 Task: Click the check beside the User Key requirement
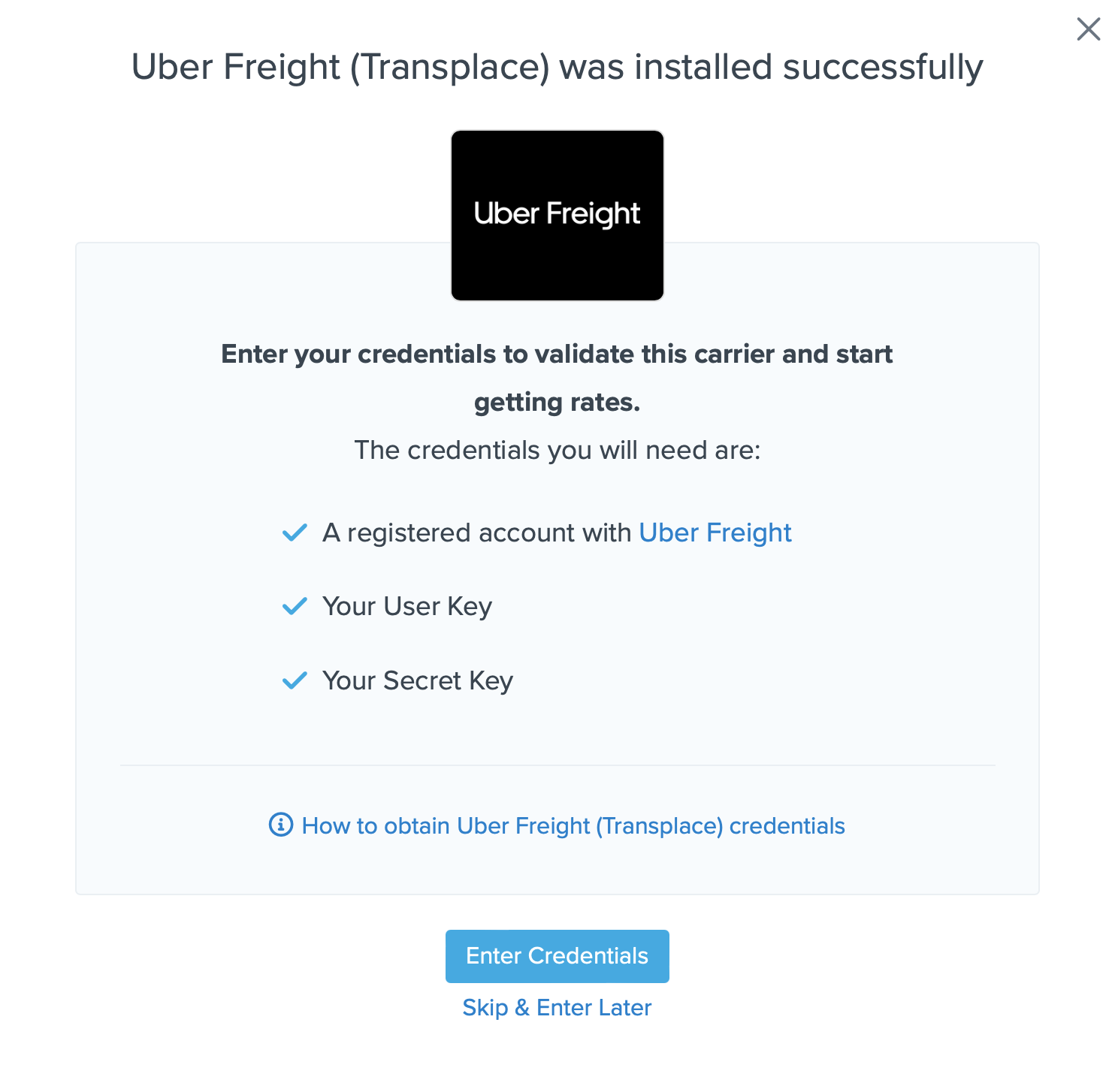[295, 606]
